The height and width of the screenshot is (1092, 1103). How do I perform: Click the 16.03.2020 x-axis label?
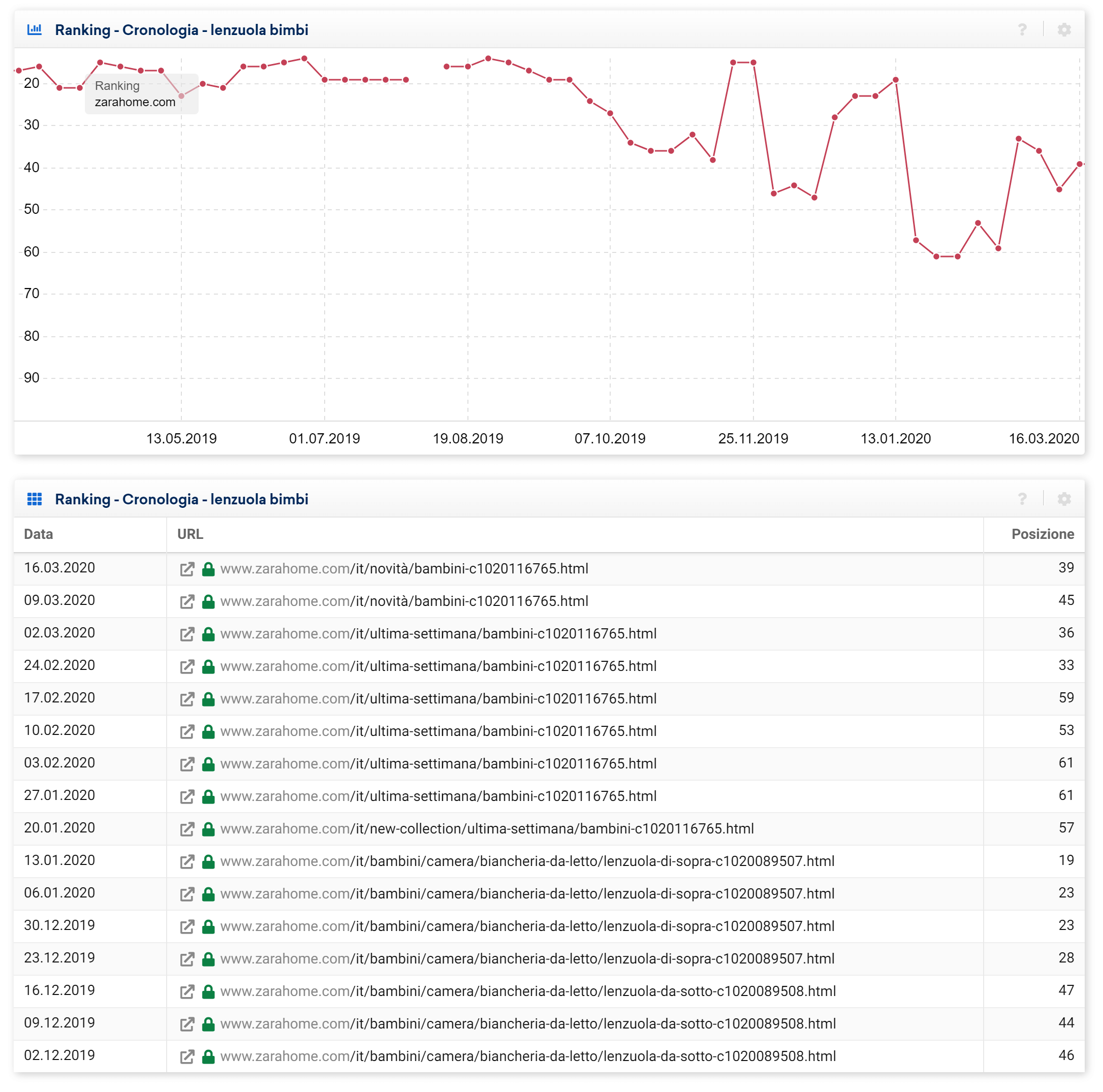point(1044,439)
